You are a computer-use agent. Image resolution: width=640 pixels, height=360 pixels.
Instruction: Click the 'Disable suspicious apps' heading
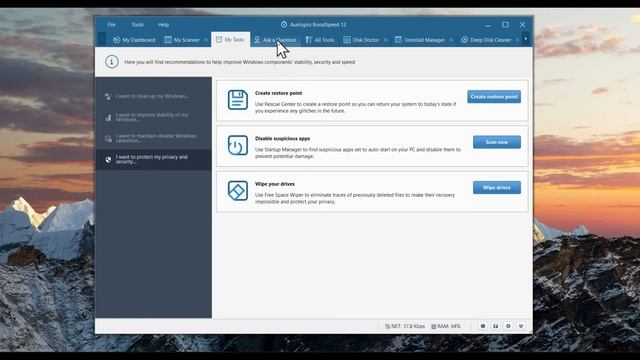tap(282, 138)
